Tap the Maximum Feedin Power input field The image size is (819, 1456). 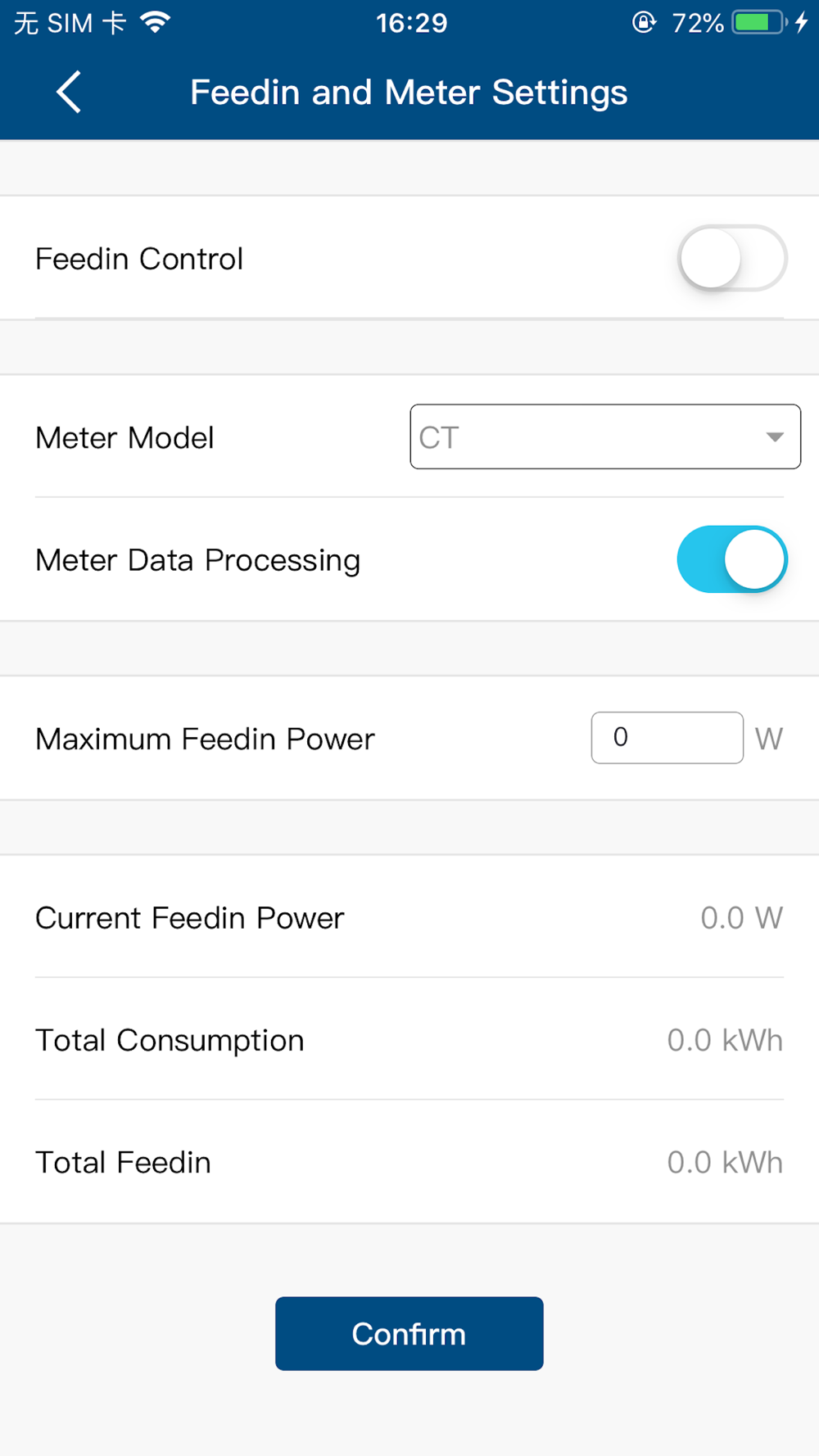[667, 738]
